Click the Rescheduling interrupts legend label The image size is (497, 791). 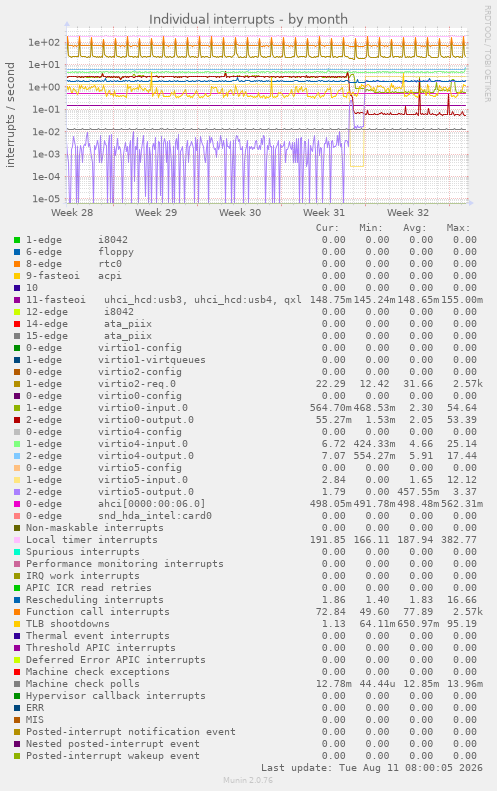tap(95, 600)
